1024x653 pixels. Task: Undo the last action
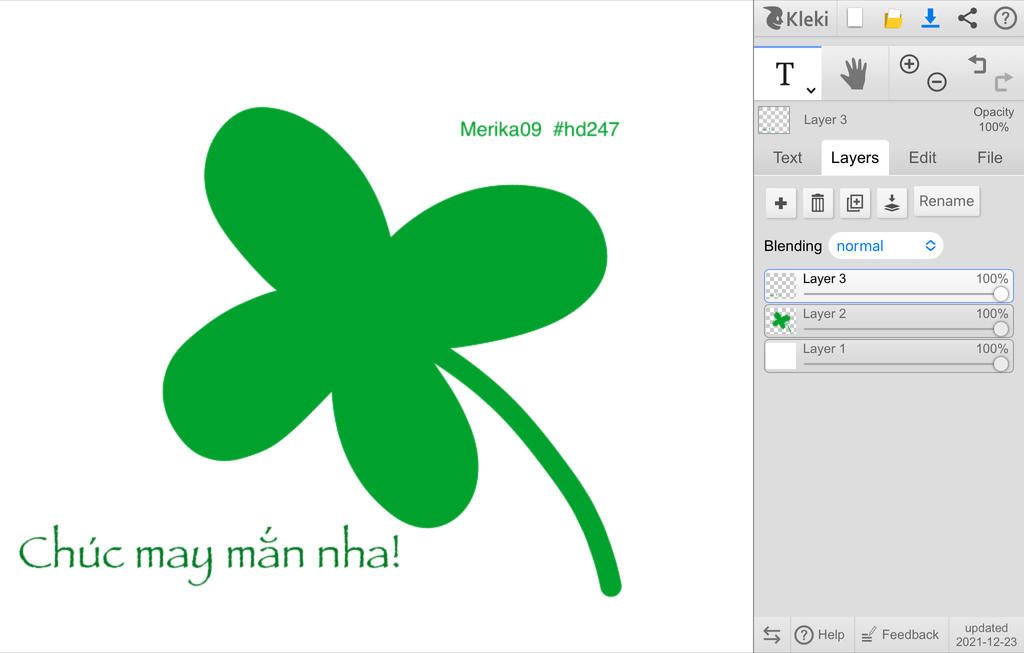point(977,64)
